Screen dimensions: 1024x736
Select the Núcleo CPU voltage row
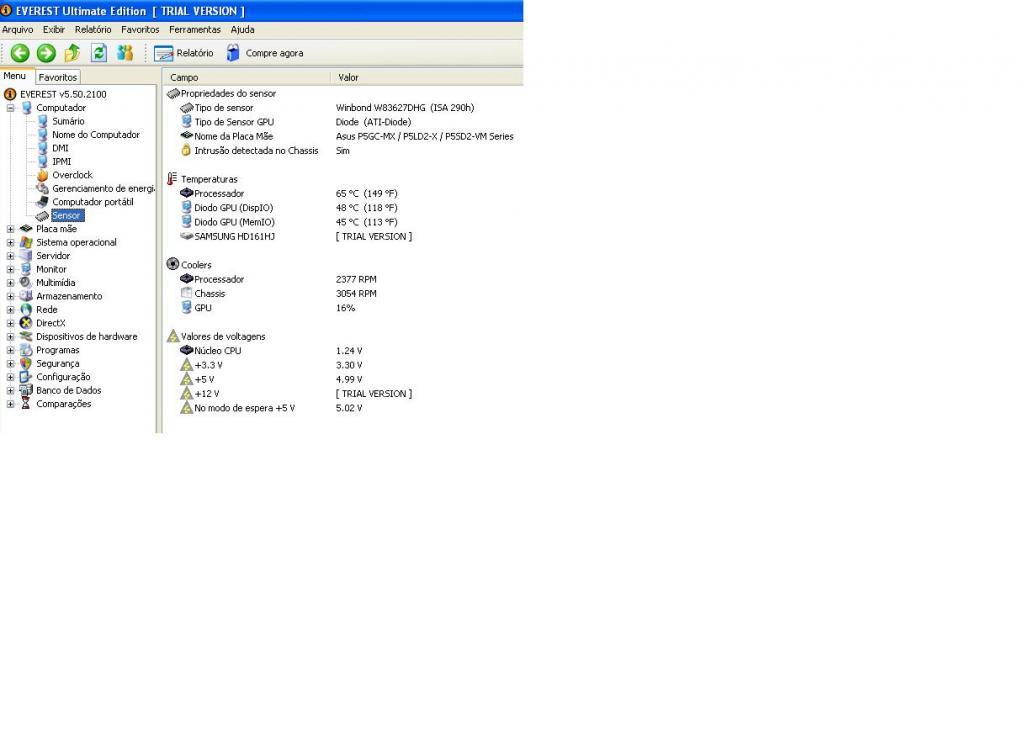pyautogui.click(x=343, y=351)
